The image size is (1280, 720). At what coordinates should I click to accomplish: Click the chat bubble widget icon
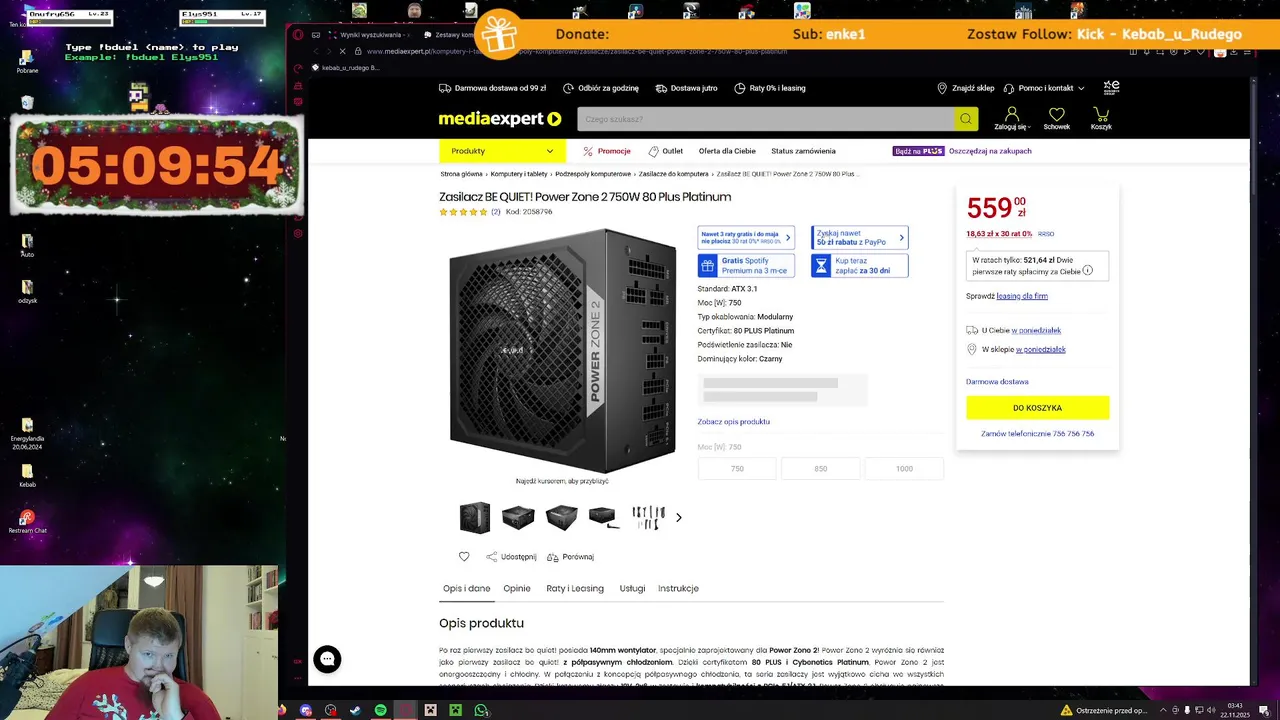pos(327,659)
